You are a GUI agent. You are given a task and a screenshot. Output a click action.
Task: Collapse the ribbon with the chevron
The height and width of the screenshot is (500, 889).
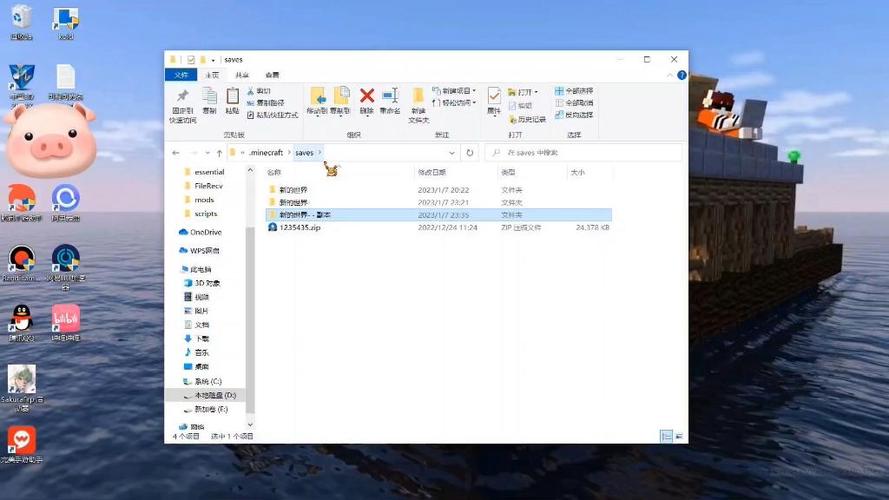click(670, 75)
